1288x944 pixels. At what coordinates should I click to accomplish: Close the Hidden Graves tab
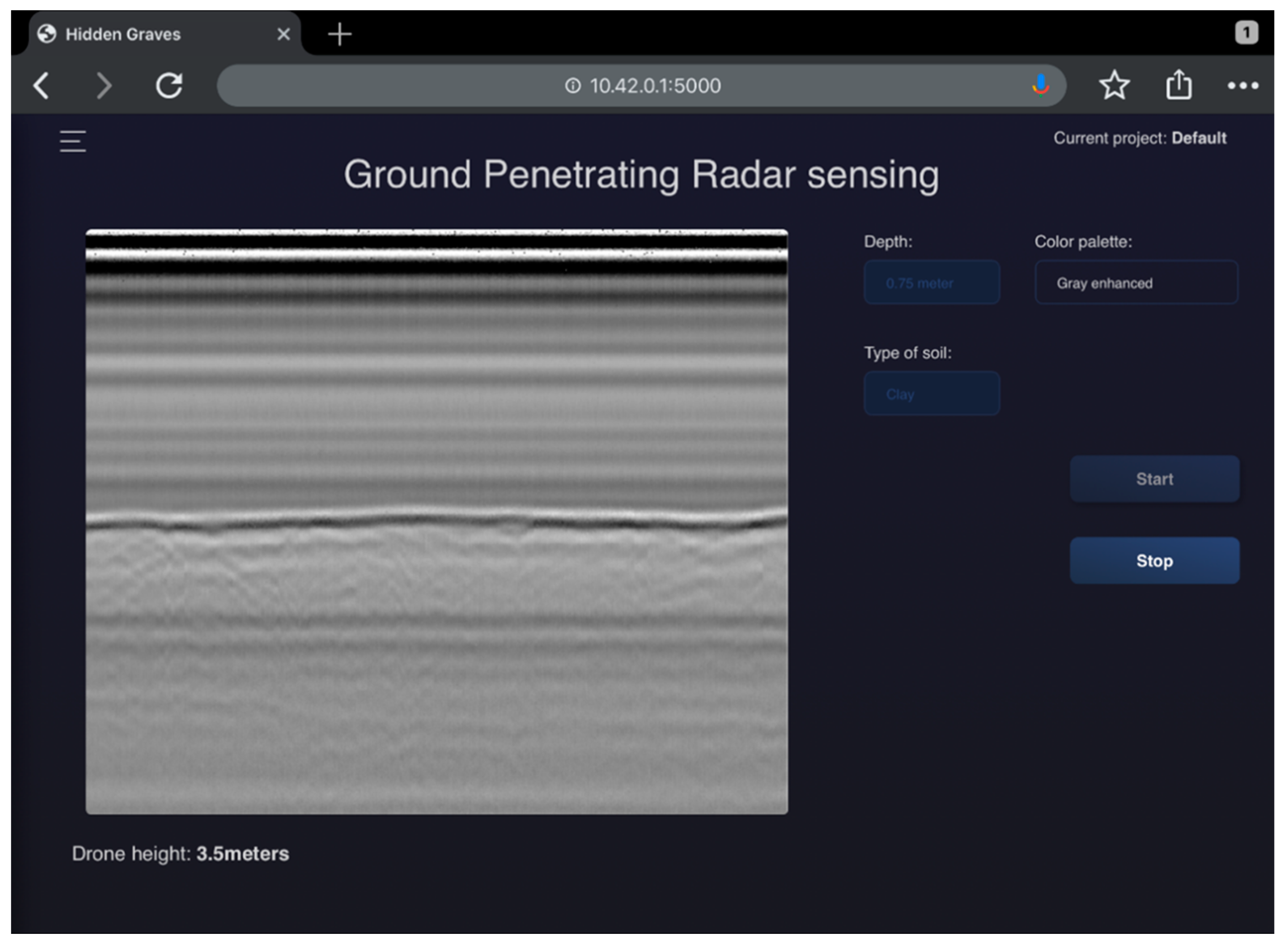coord(284,34)
